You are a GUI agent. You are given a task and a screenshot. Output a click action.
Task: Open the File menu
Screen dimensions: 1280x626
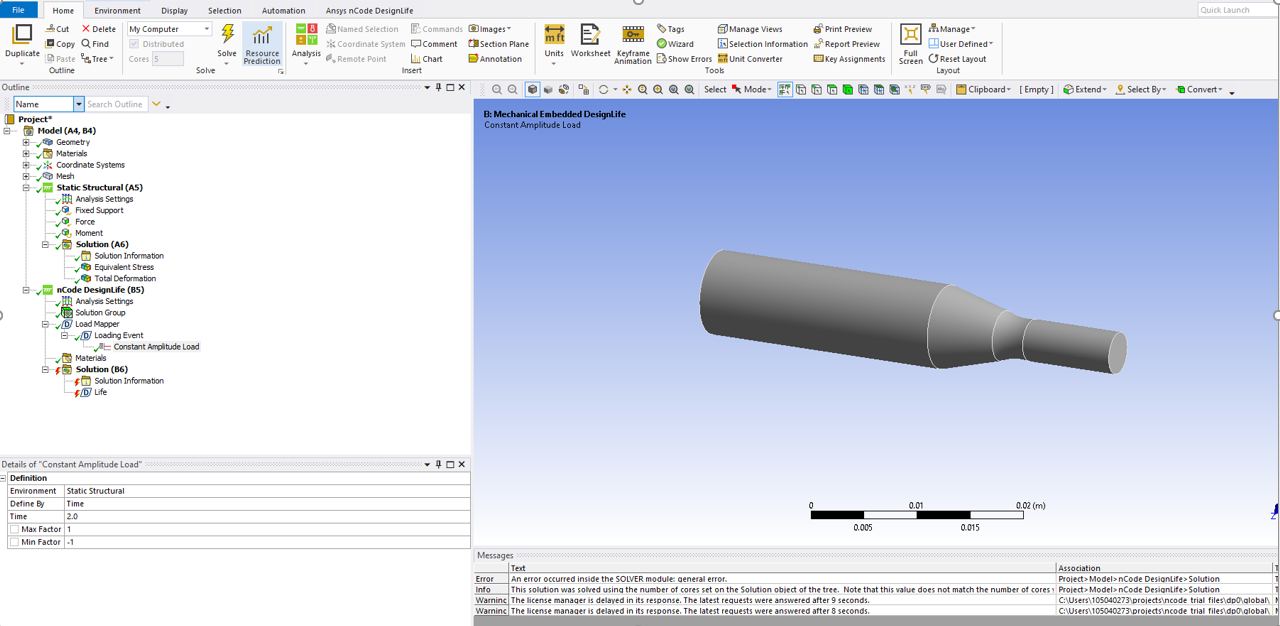(18, 11)
